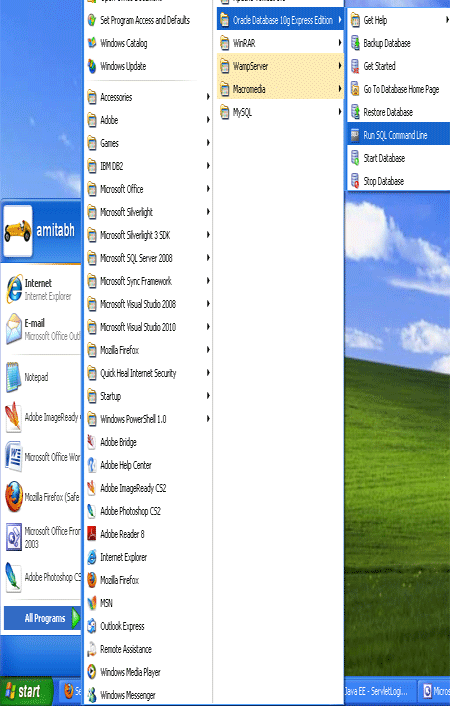Open Oracle Database 10g Express Edition menu
The image size is (450, 707).
pyautogui.click(x=280, y=20)
